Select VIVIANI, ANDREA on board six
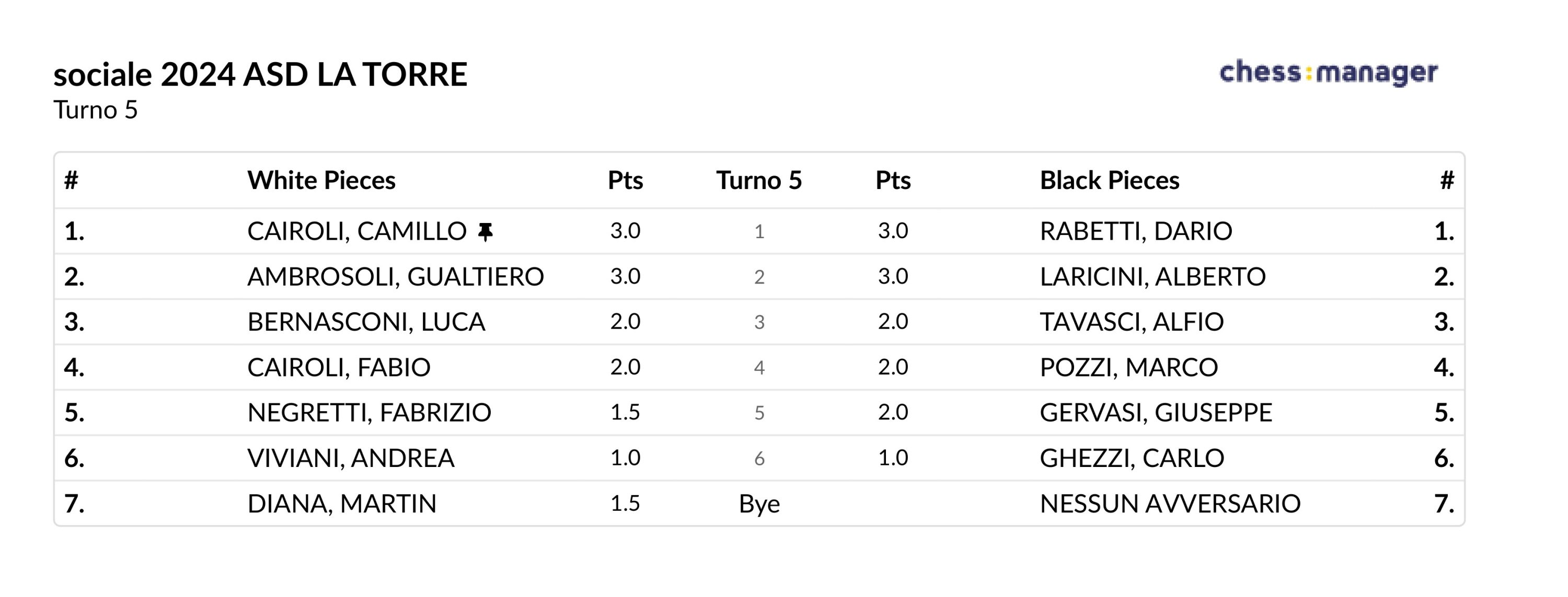 [351, 458]
